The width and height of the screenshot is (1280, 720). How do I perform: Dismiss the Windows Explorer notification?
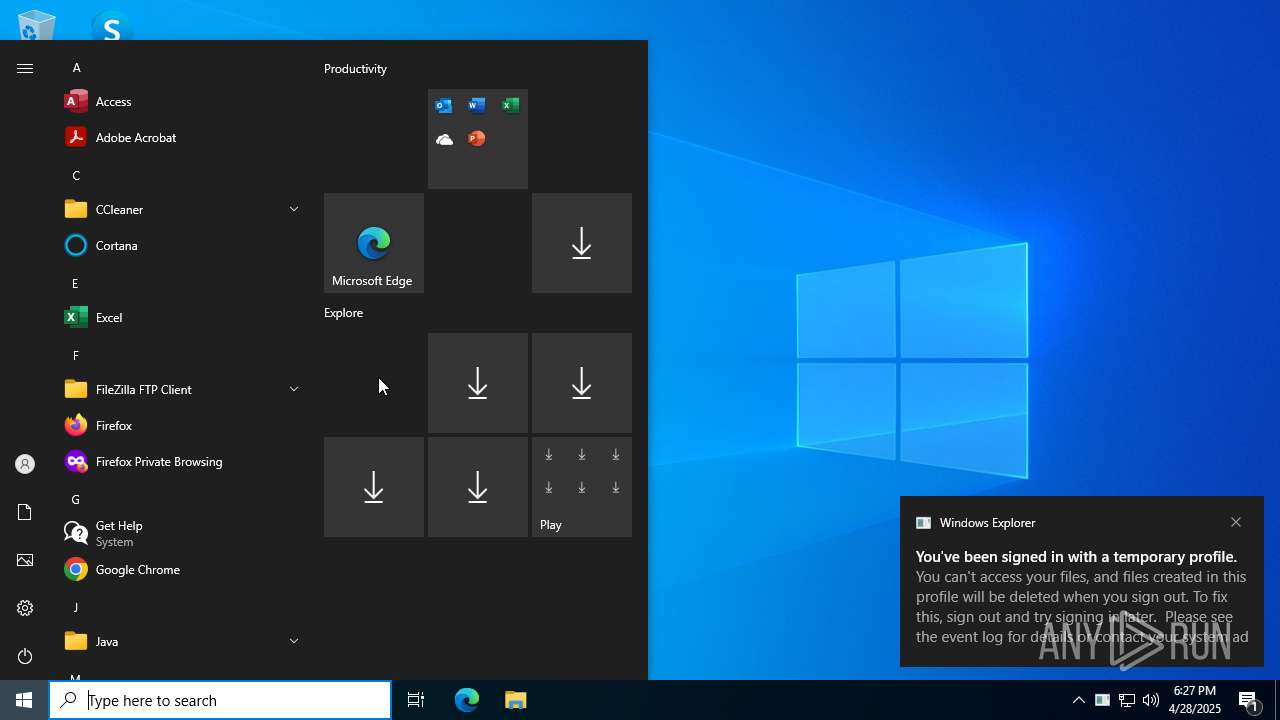[1236, 522]
